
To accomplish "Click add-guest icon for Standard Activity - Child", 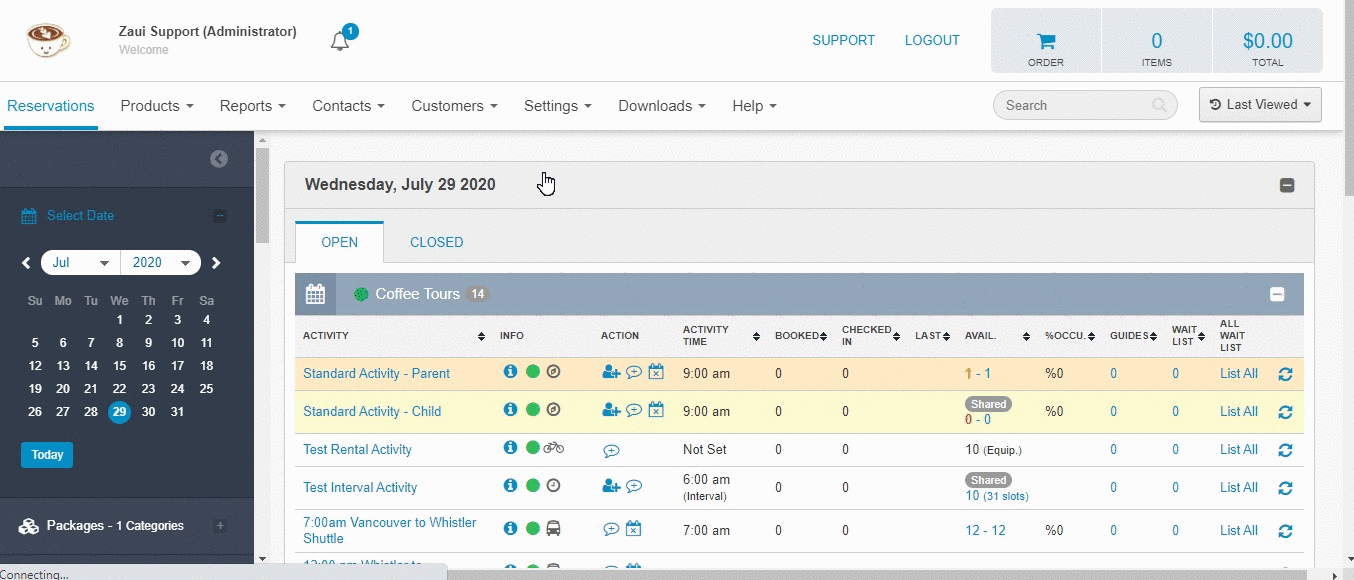I will (611, 410).
